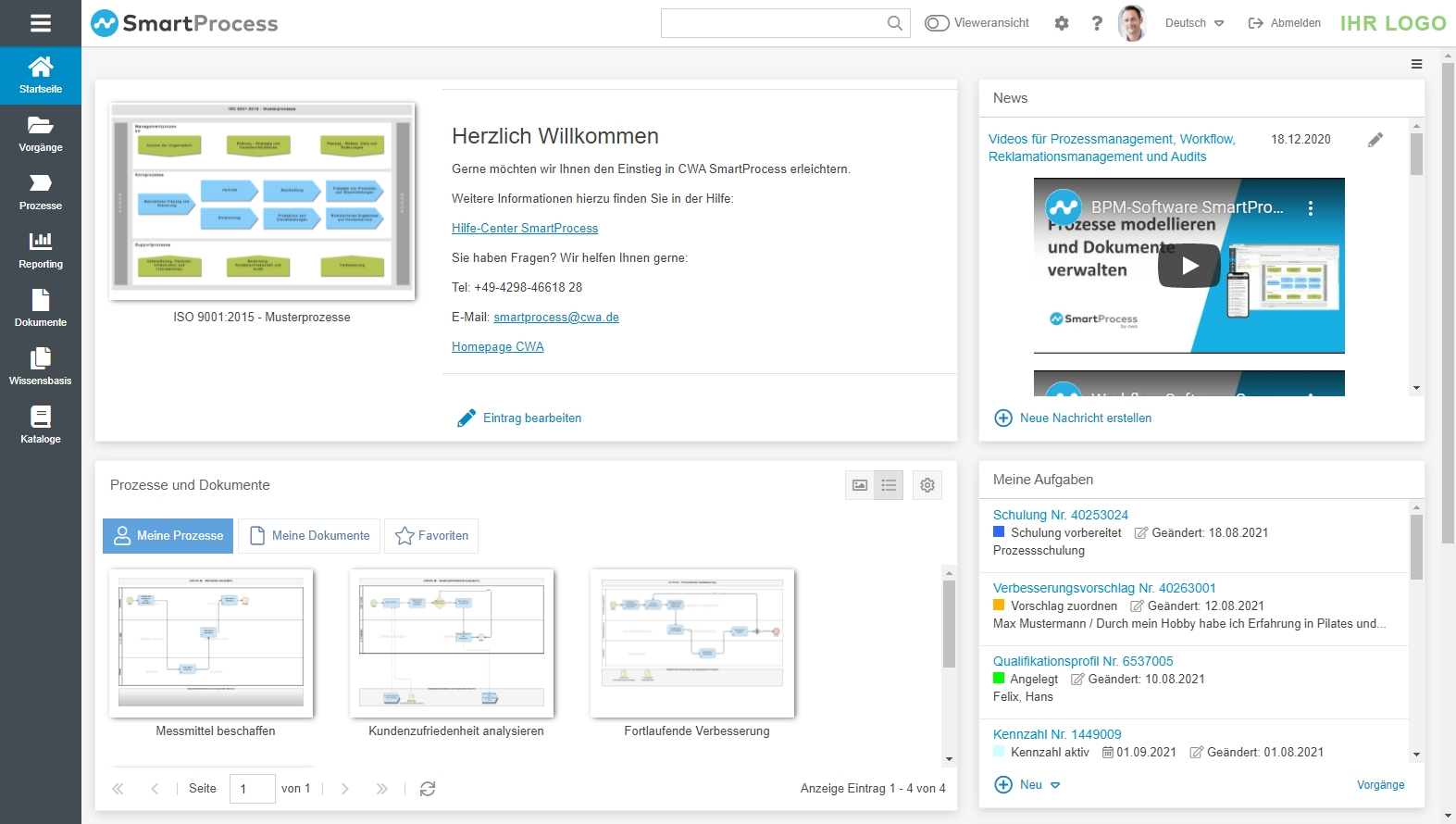Open dashboard options menu icon
This screenshot has width=1456, height=824.
(1416, 64)
